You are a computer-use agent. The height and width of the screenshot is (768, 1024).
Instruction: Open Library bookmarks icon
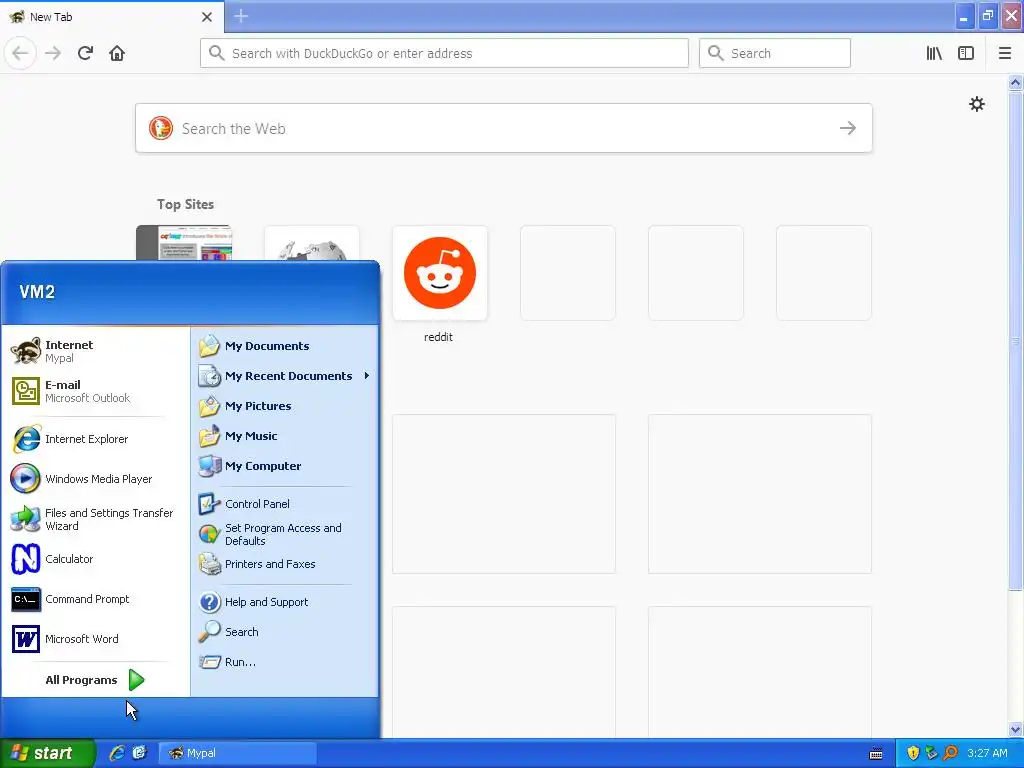pos(934,54)
